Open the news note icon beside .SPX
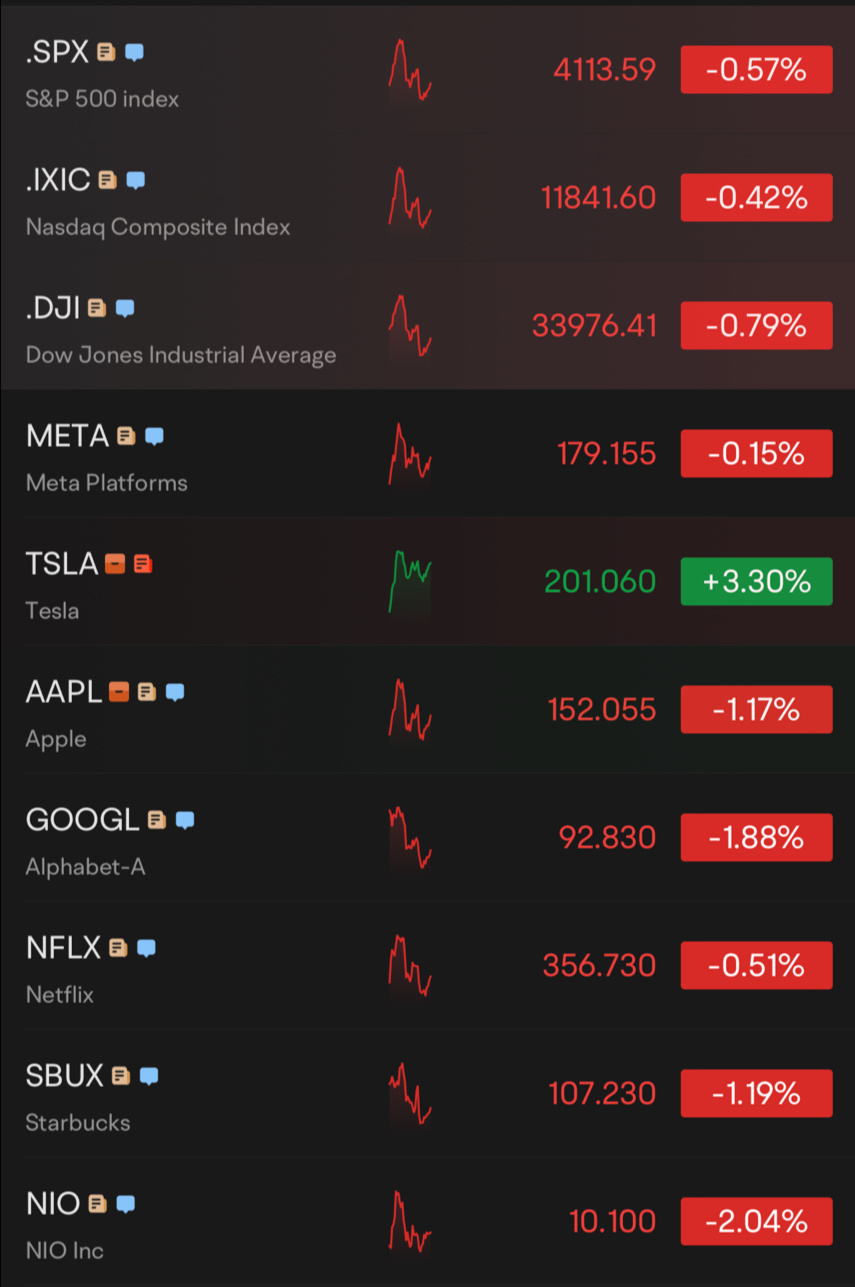This screenshot has width=855, height=1287. [x=106, y=52]
